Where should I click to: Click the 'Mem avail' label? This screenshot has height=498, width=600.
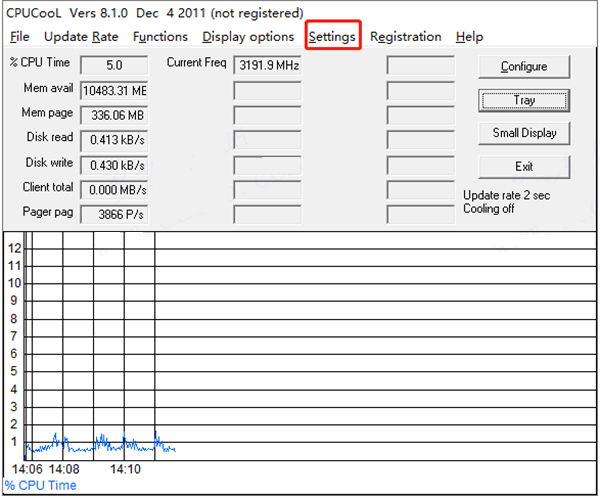point(48,88)
